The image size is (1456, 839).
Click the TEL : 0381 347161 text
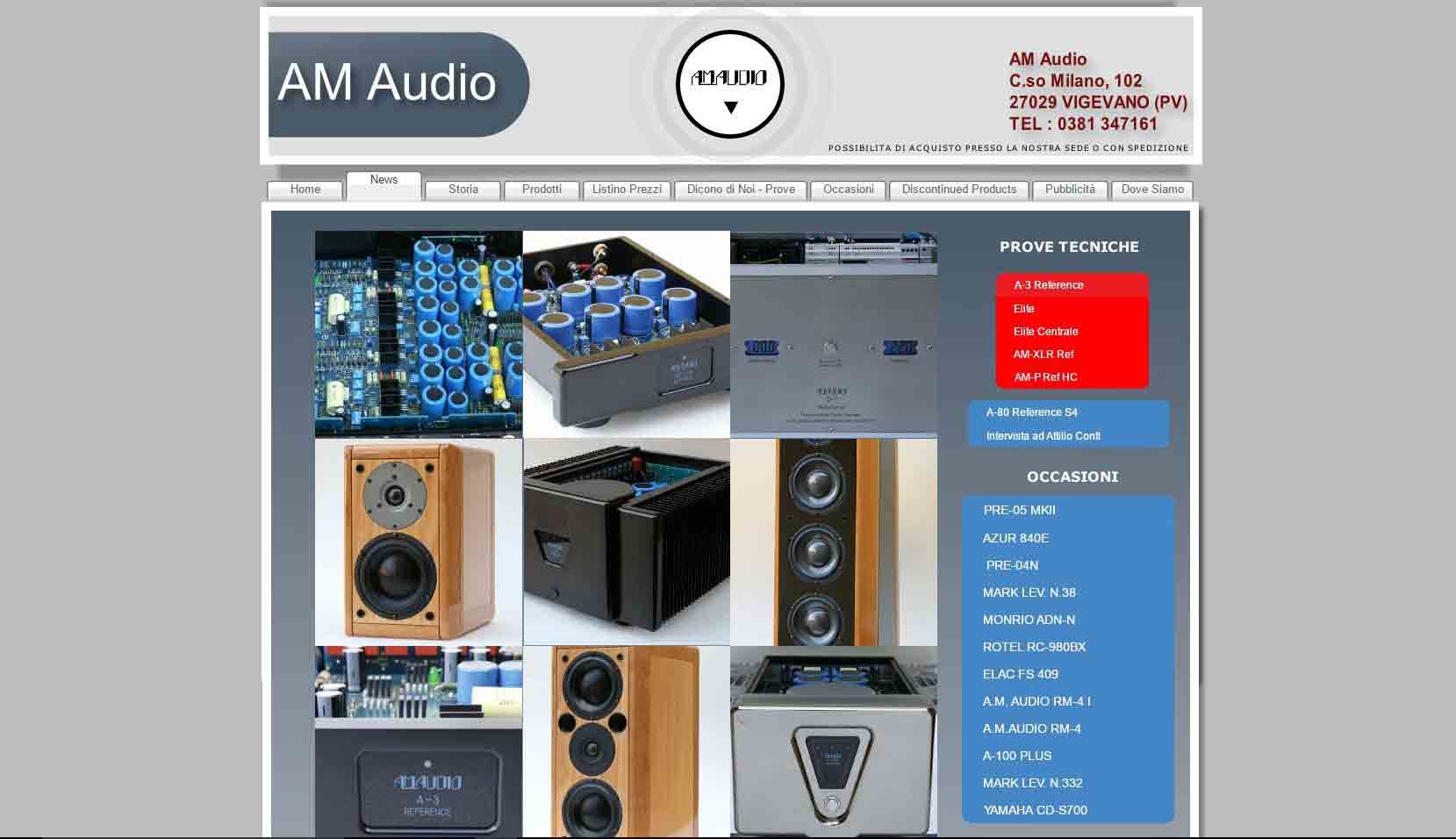click(x=1083, y=125)
